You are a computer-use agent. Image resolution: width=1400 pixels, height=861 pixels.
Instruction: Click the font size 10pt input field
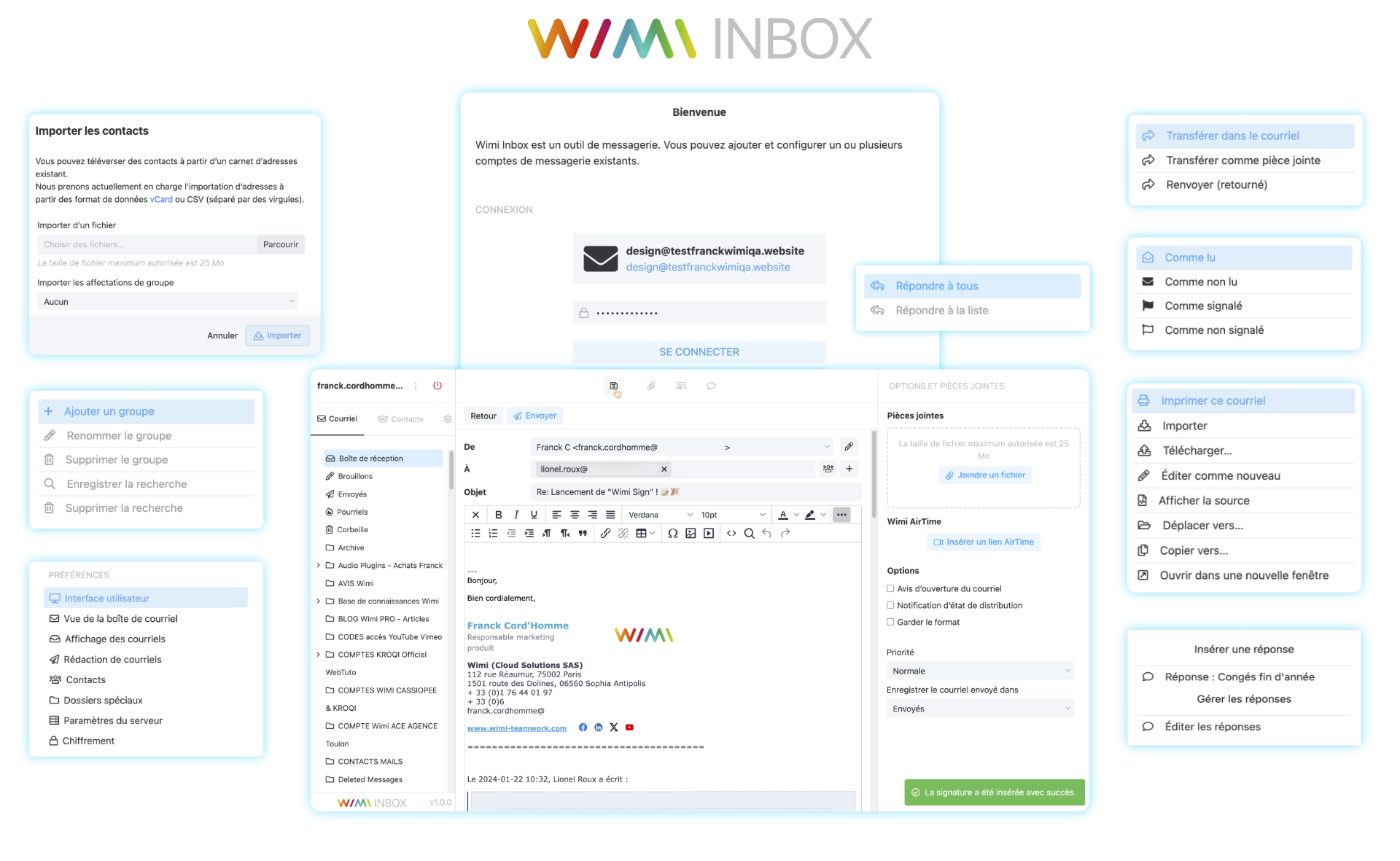point(730,516)
